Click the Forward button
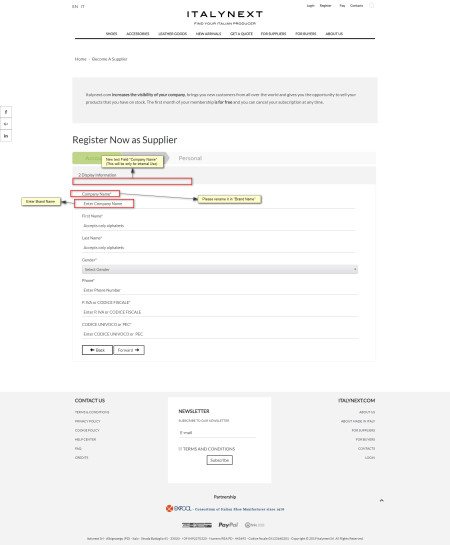 click(129, 350)
